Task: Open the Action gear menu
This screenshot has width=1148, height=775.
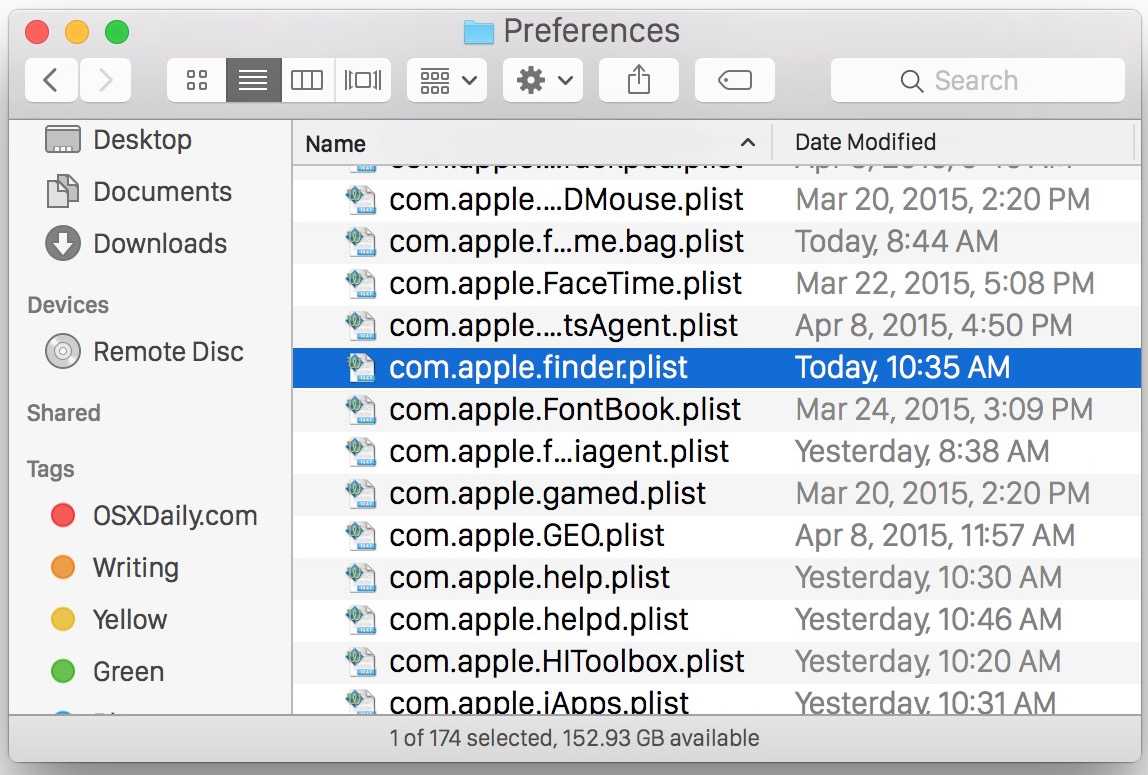Action: (x=543, y=80)
